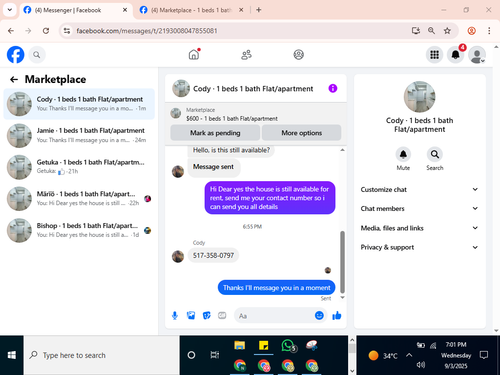Click the chat vertical scrollbar thumb
Viewport: 500px width, 375px height.
click(342, 262)
